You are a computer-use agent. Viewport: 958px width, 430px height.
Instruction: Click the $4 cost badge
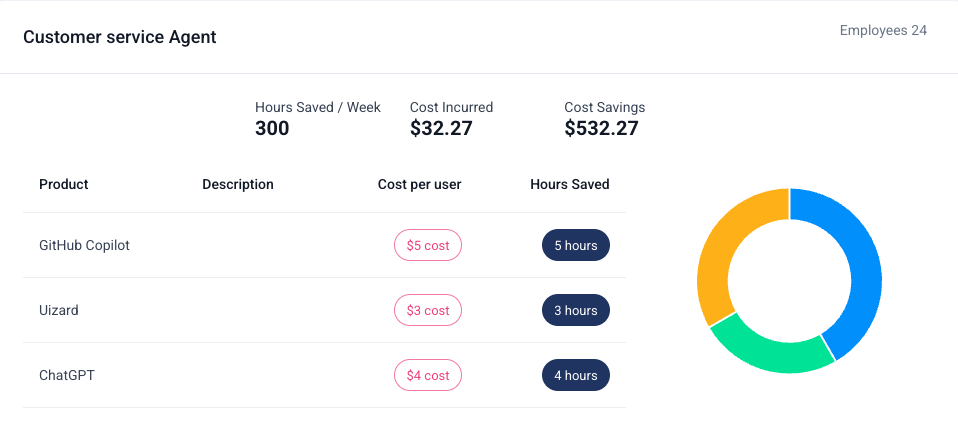(x=428, y=375)
